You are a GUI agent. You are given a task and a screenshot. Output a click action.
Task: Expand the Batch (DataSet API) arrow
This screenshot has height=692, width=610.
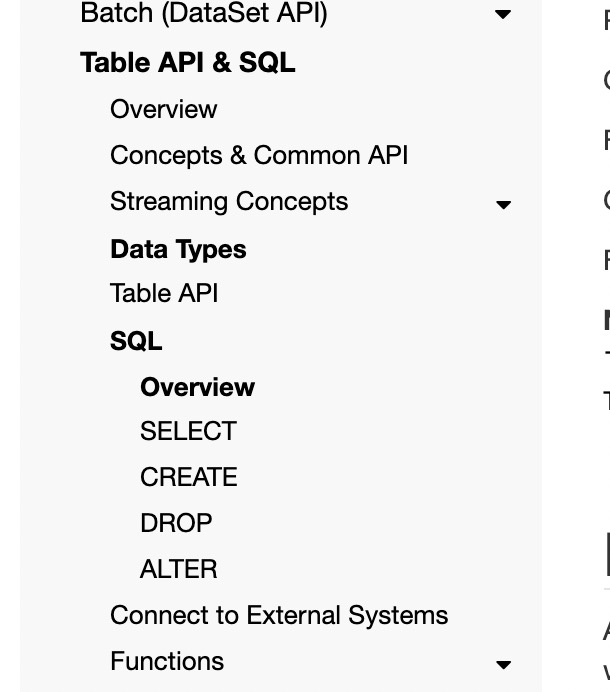click(503, 15)
